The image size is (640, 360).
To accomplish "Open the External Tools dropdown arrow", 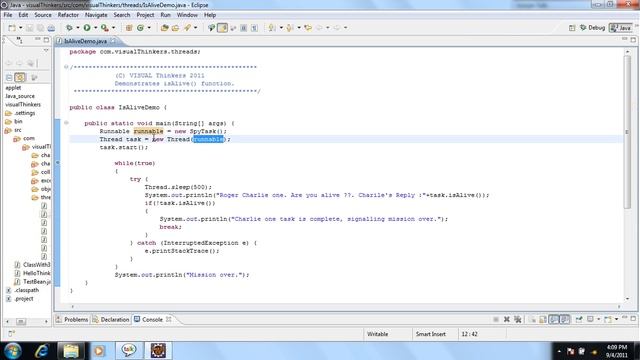I will pos(113,28).
